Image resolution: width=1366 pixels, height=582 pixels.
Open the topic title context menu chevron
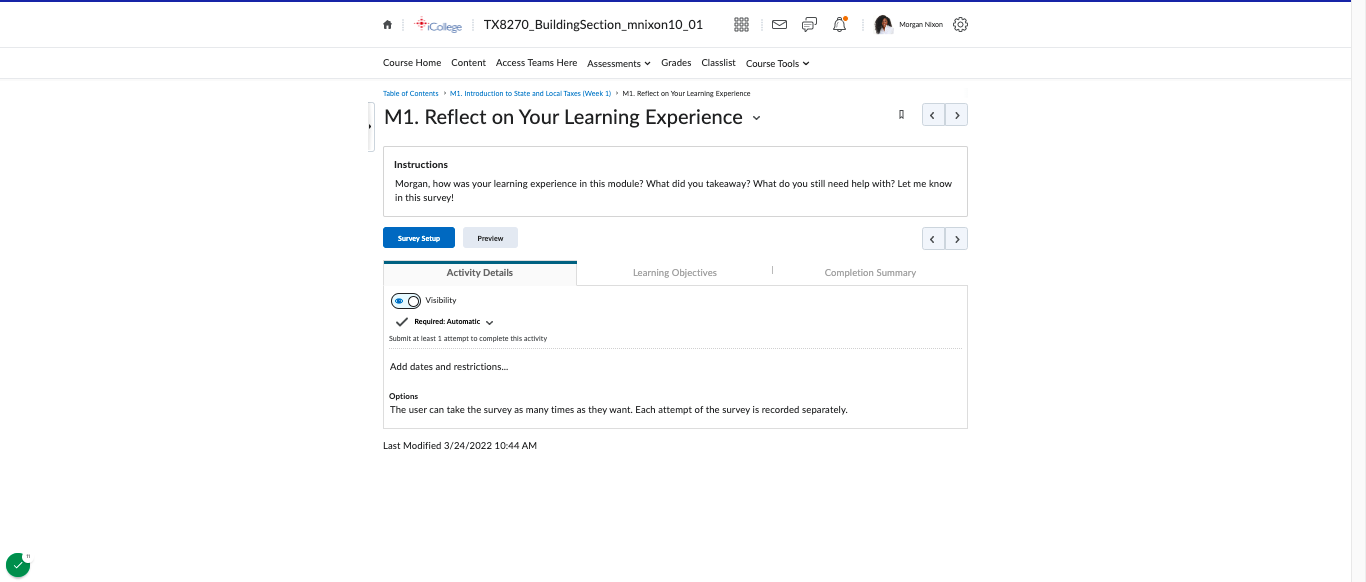(x=756, y=118)
